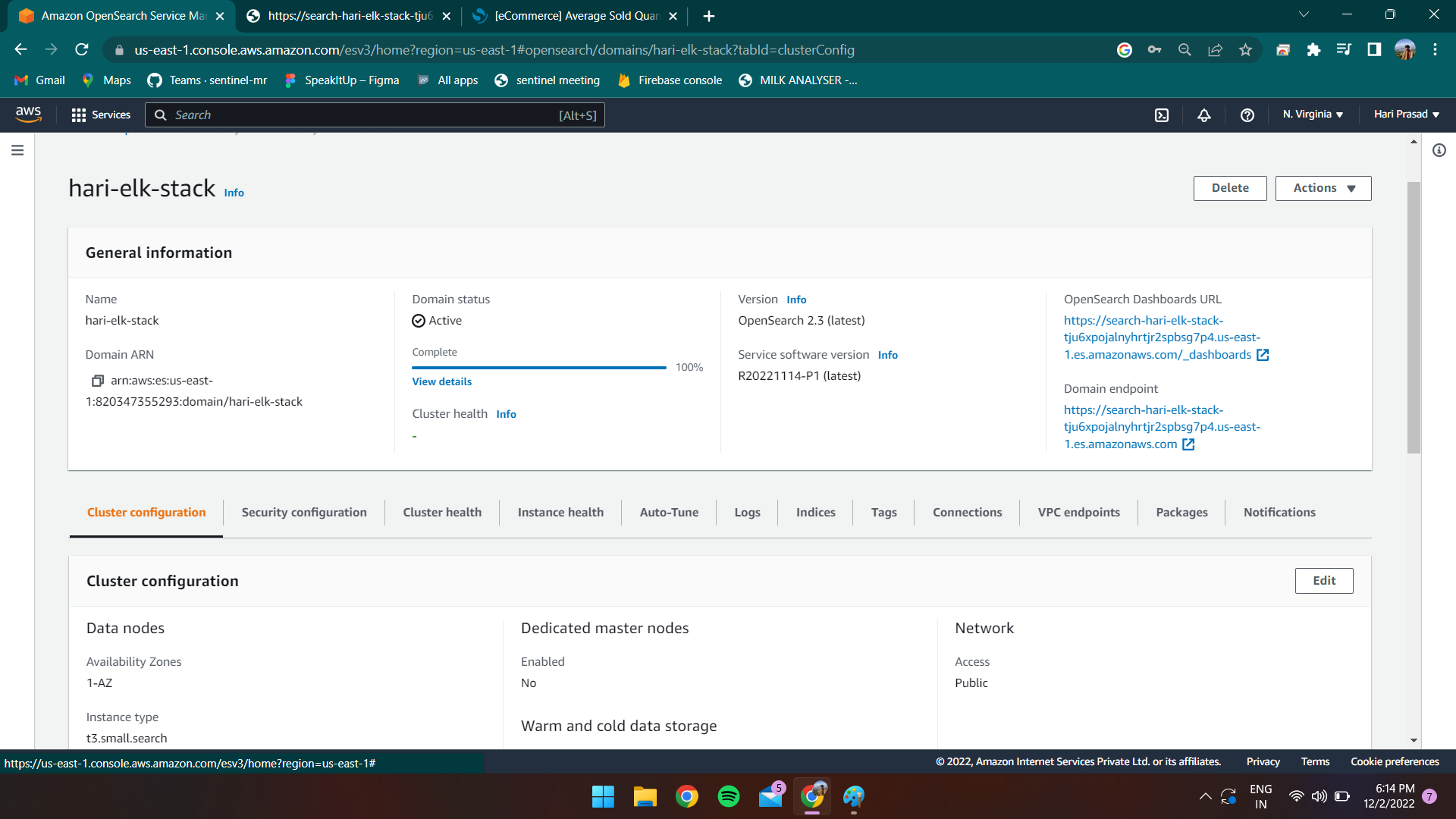Copy Domain ARN with copy icon
Image resolution: width=1456 pixels, height=819 pixels.
(97, 381)
